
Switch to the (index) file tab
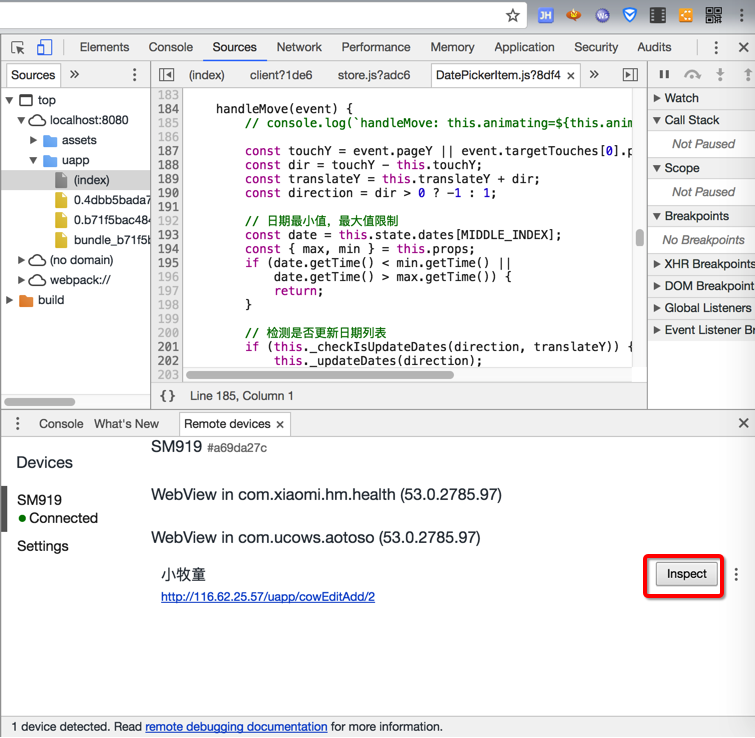[207, 75]
